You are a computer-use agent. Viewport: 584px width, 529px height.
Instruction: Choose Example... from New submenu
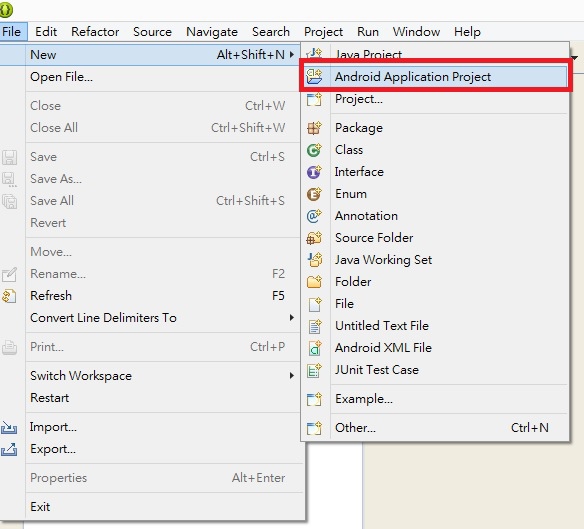435,399
